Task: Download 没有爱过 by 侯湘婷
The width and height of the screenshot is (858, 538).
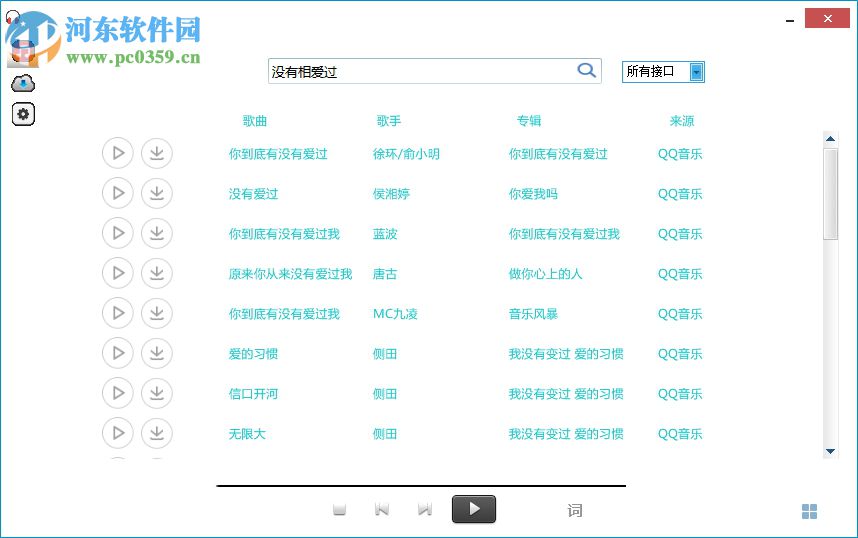Action: pos(157,193)
